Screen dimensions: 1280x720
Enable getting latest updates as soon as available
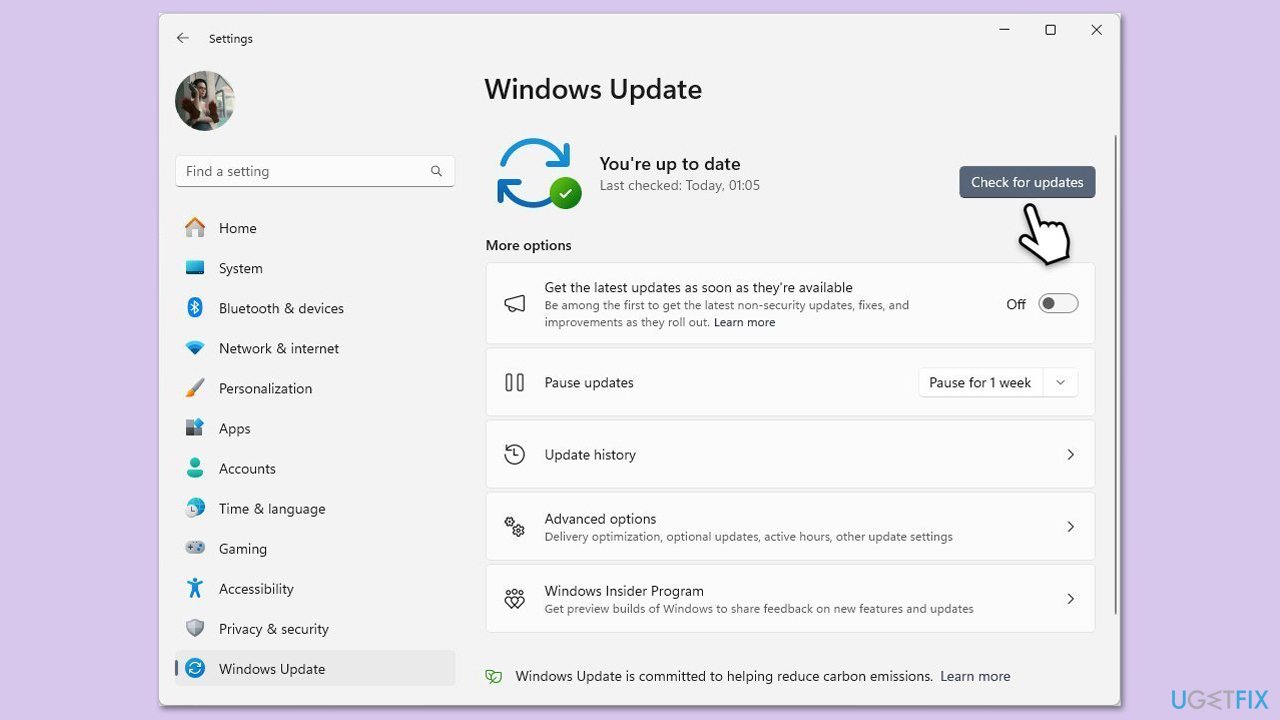point(1057,303)
